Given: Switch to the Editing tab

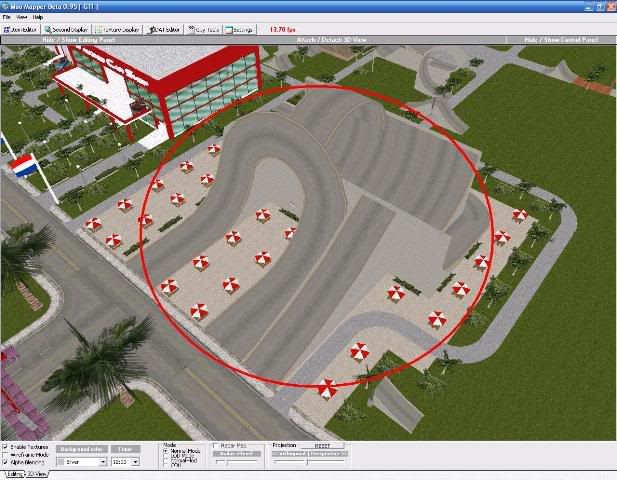Looking at the screenshot, I should click(14, 474).
